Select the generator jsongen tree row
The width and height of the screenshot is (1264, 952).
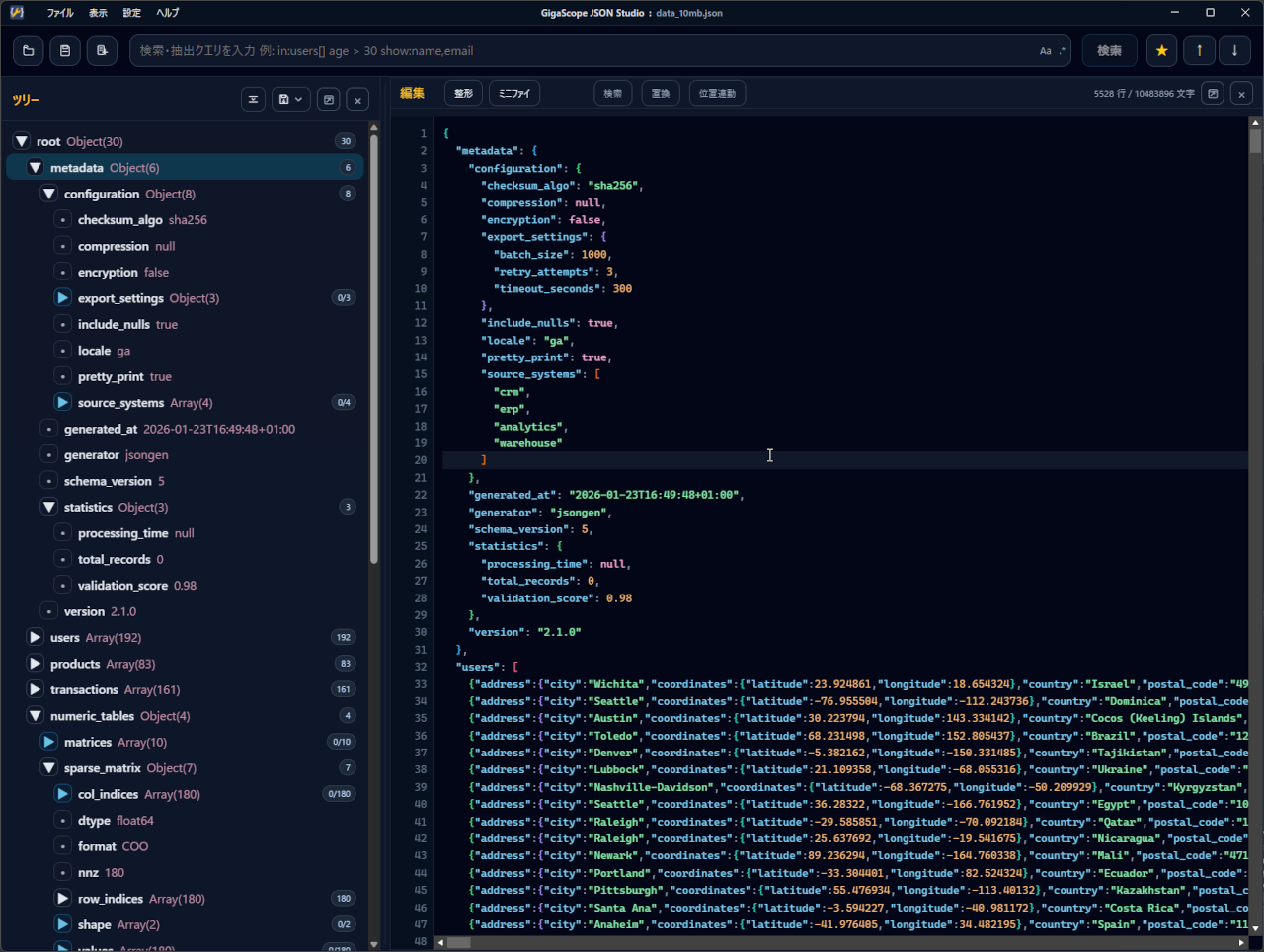tap(186, 455)
